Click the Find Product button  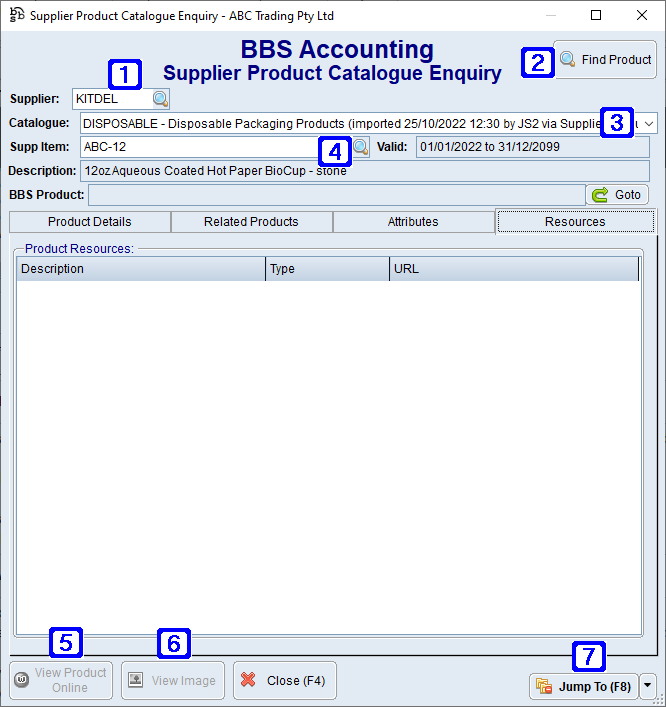coord(605,60)
